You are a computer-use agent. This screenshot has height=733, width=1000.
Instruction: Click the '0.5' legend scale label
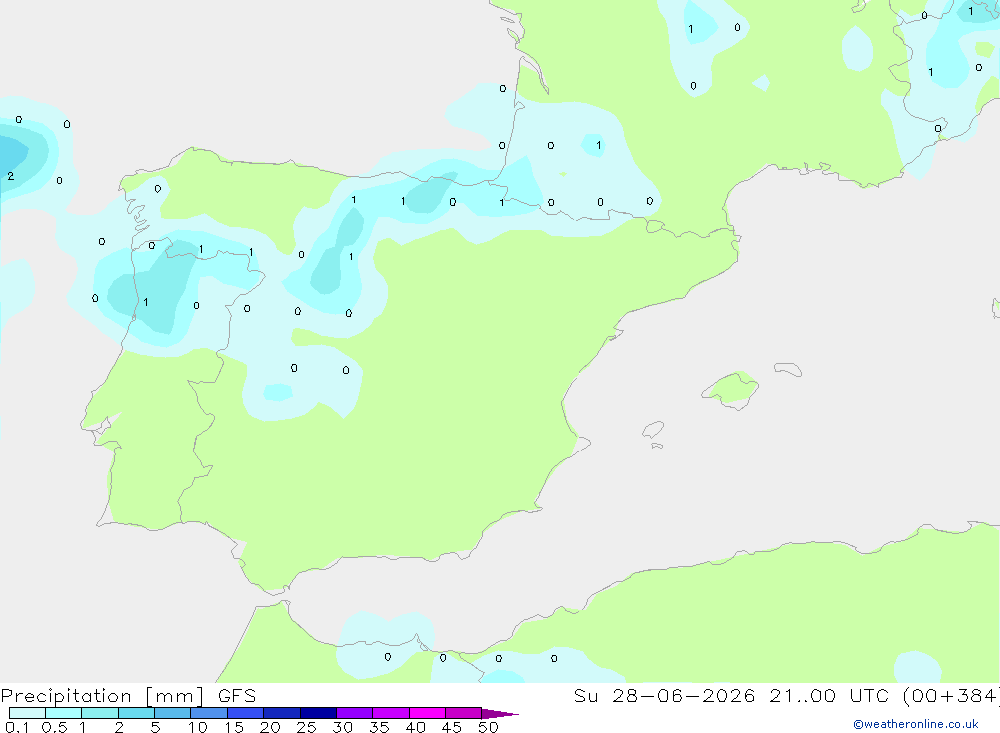click(54, 727)
